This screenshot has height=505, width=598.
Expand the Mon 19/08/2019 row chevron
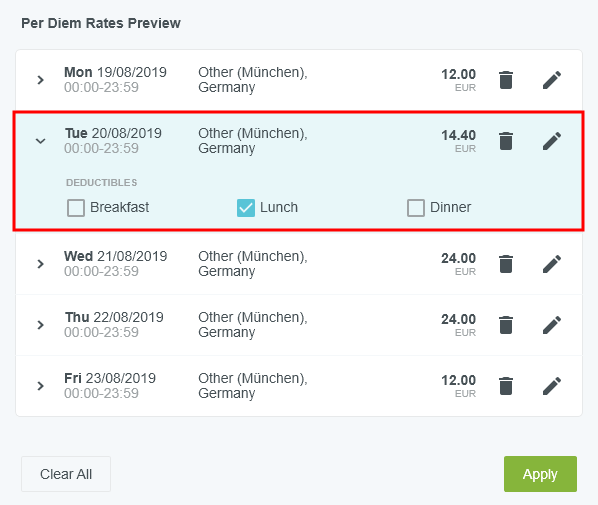click(40, 80)
